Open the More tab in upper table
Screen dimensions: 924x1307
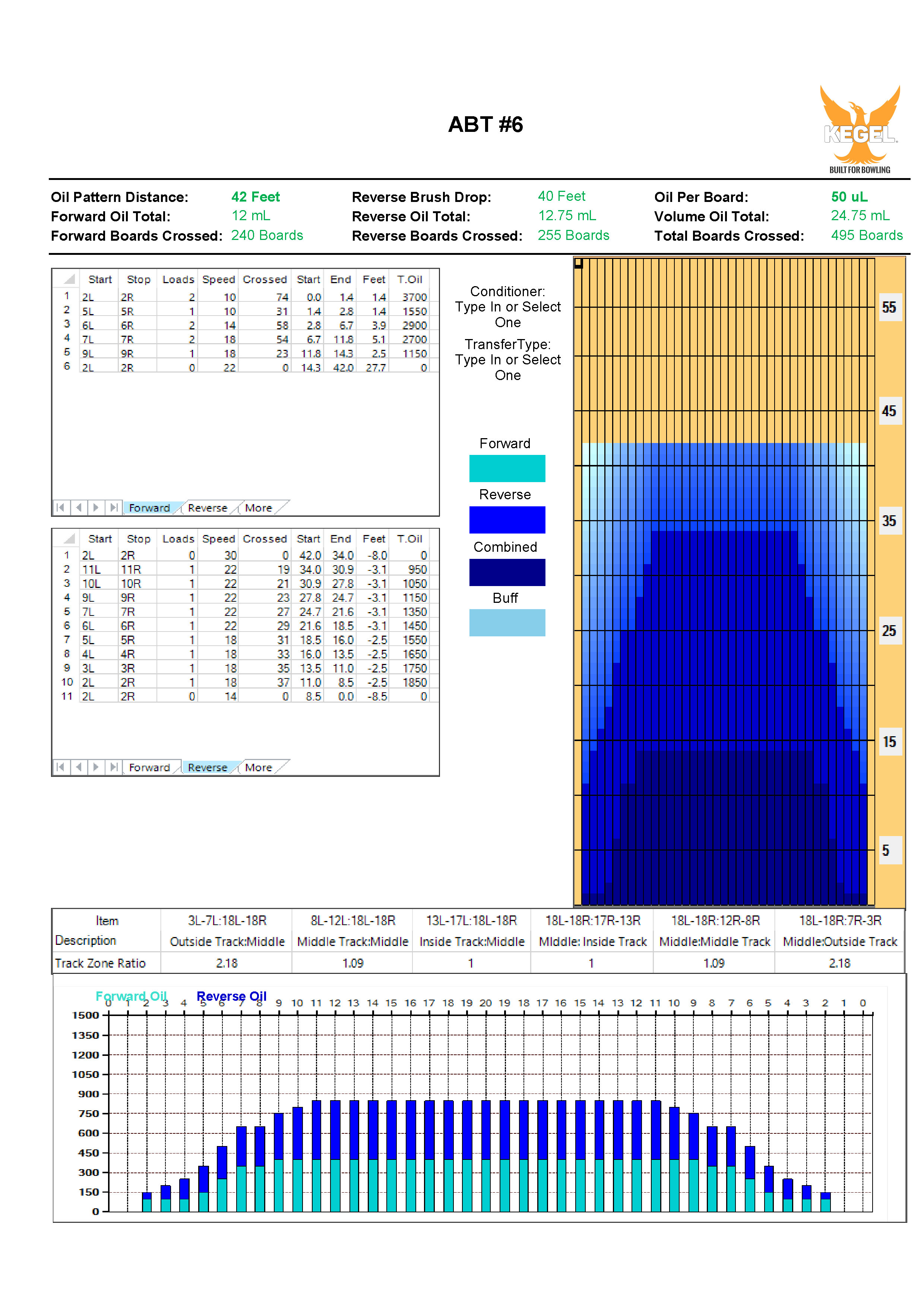259,508
